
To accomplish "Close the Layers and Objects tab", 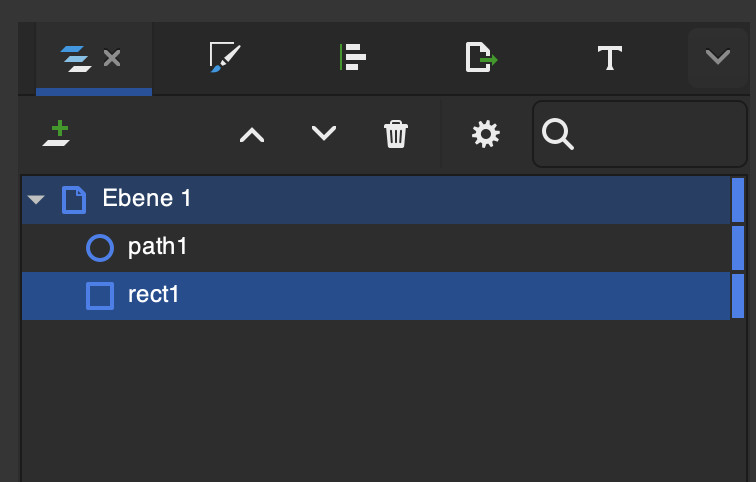I will [x=112, y=58].
